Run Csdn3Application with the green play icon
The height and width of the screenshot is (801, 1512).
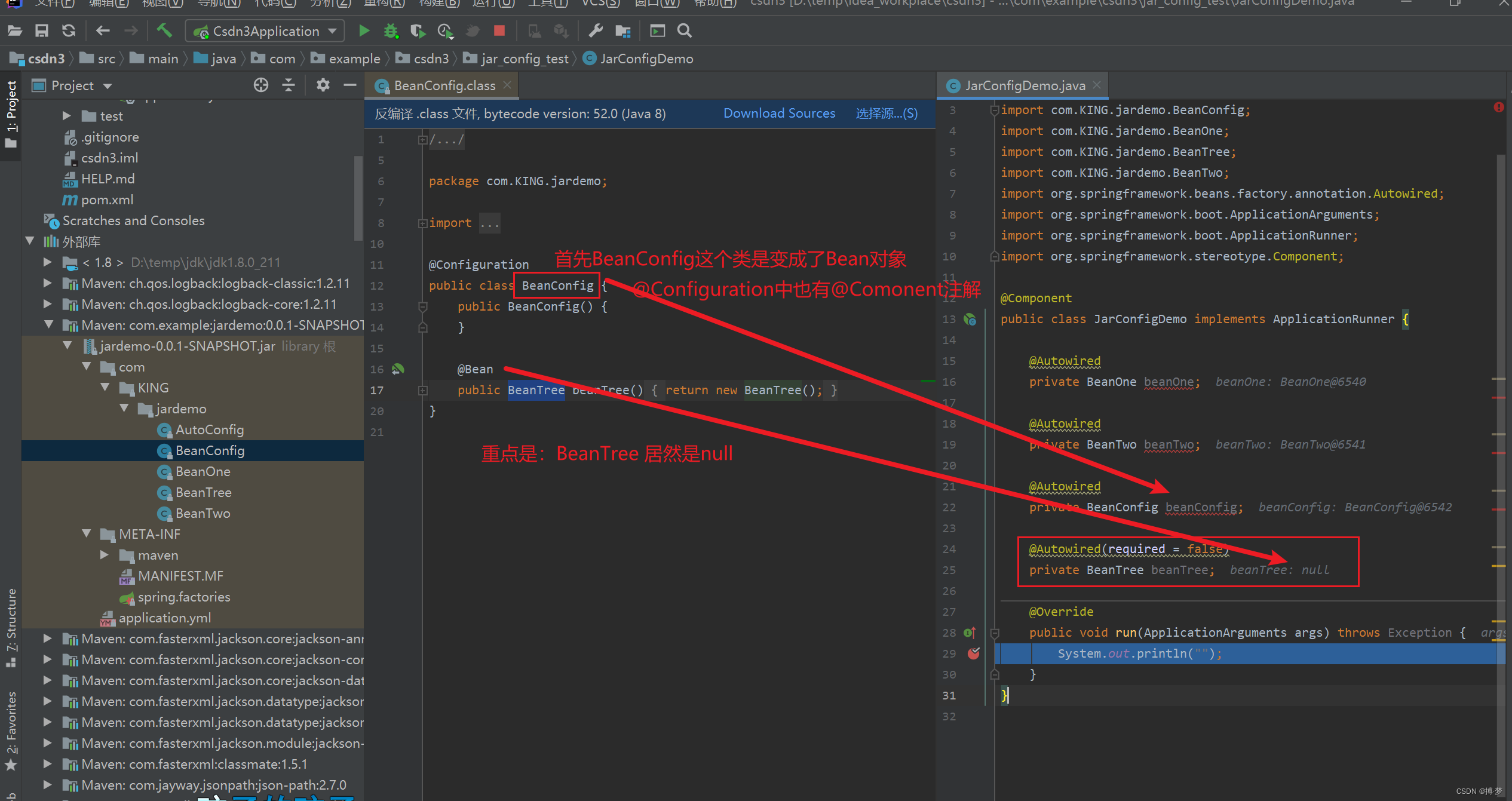[363, 31]
